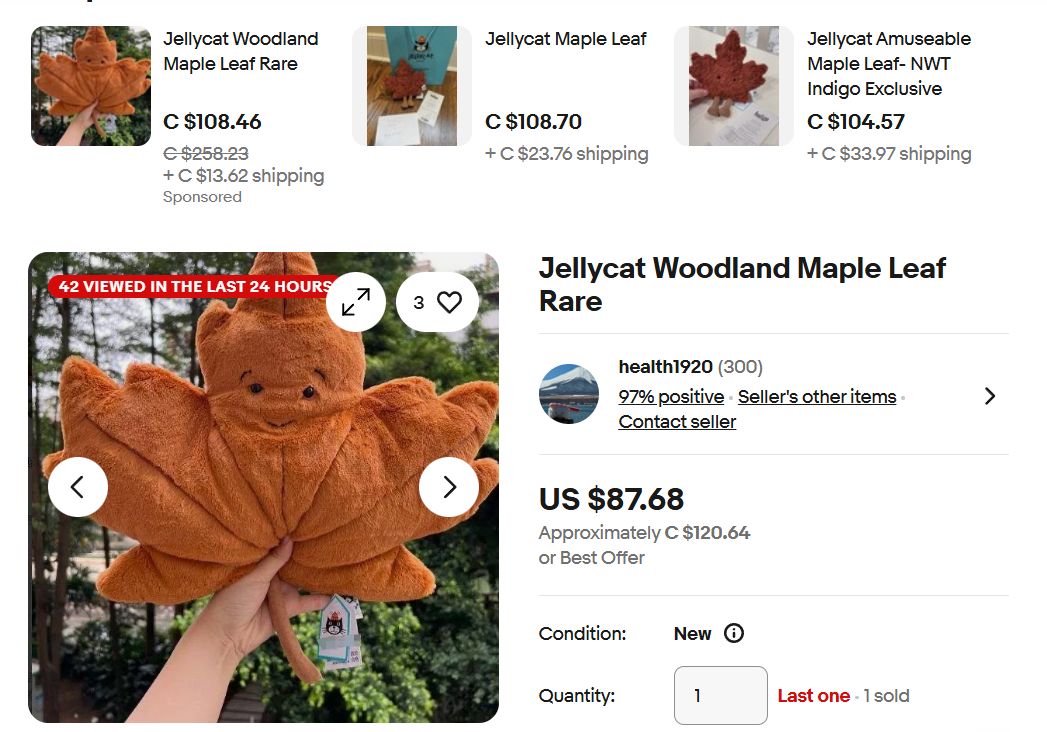The height and width of the screenshot is (732, 1047).
Task: Expand product image to full screen
Action: [356, 302]
